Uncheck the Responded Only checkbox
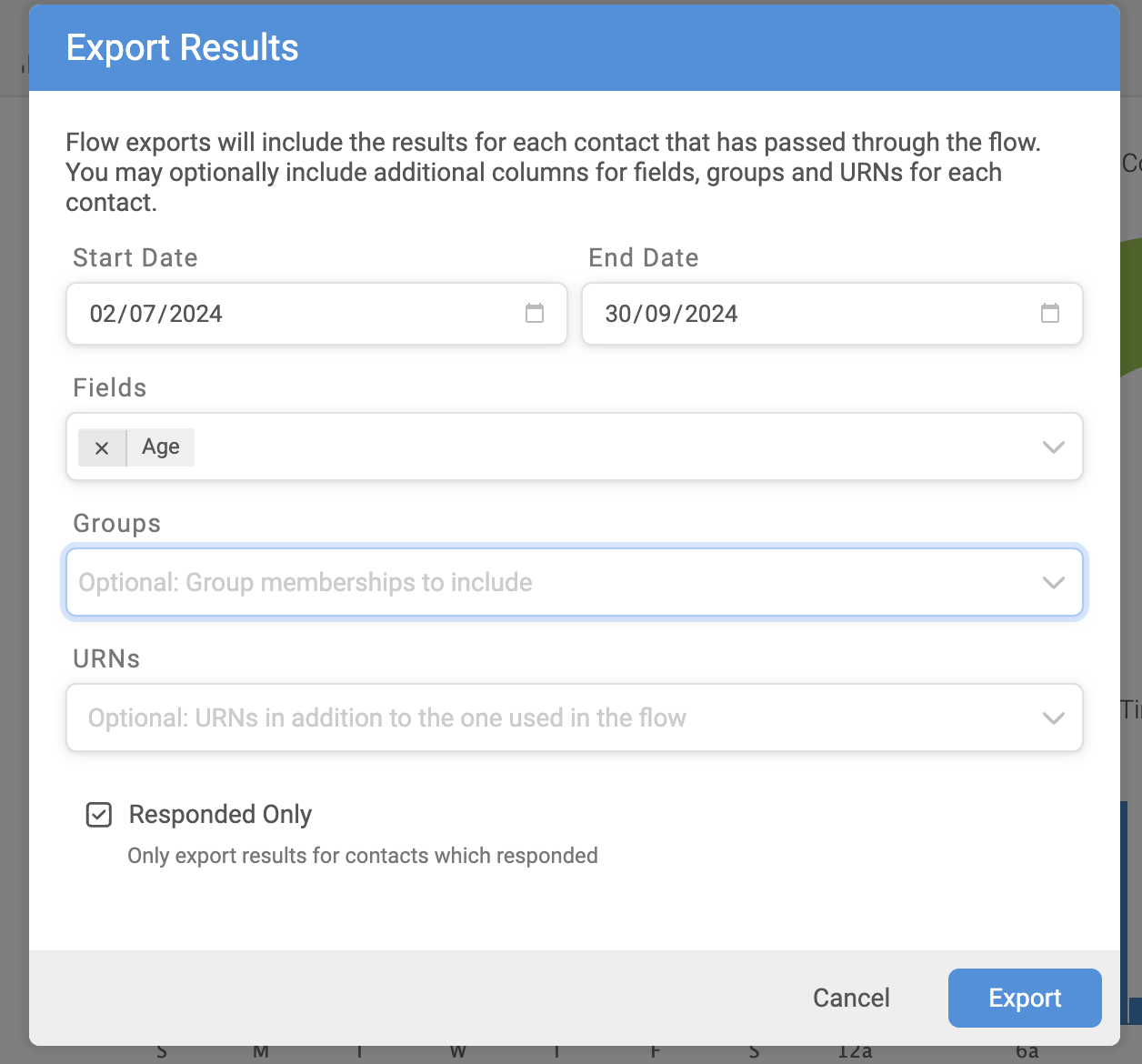 point(99,815)
